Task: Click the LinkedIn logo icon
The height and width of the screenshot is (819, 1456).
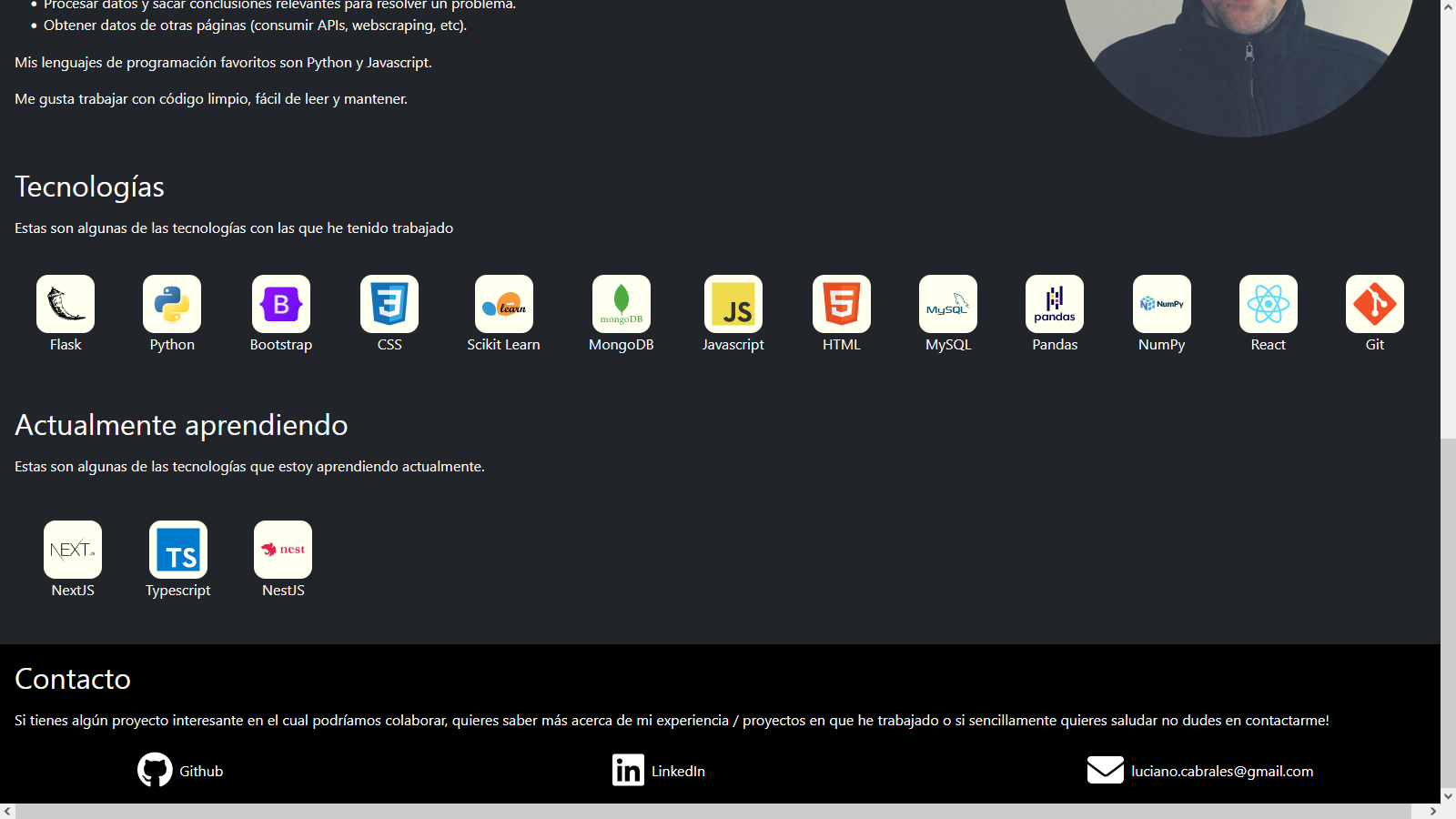Action: coord(628,770)
